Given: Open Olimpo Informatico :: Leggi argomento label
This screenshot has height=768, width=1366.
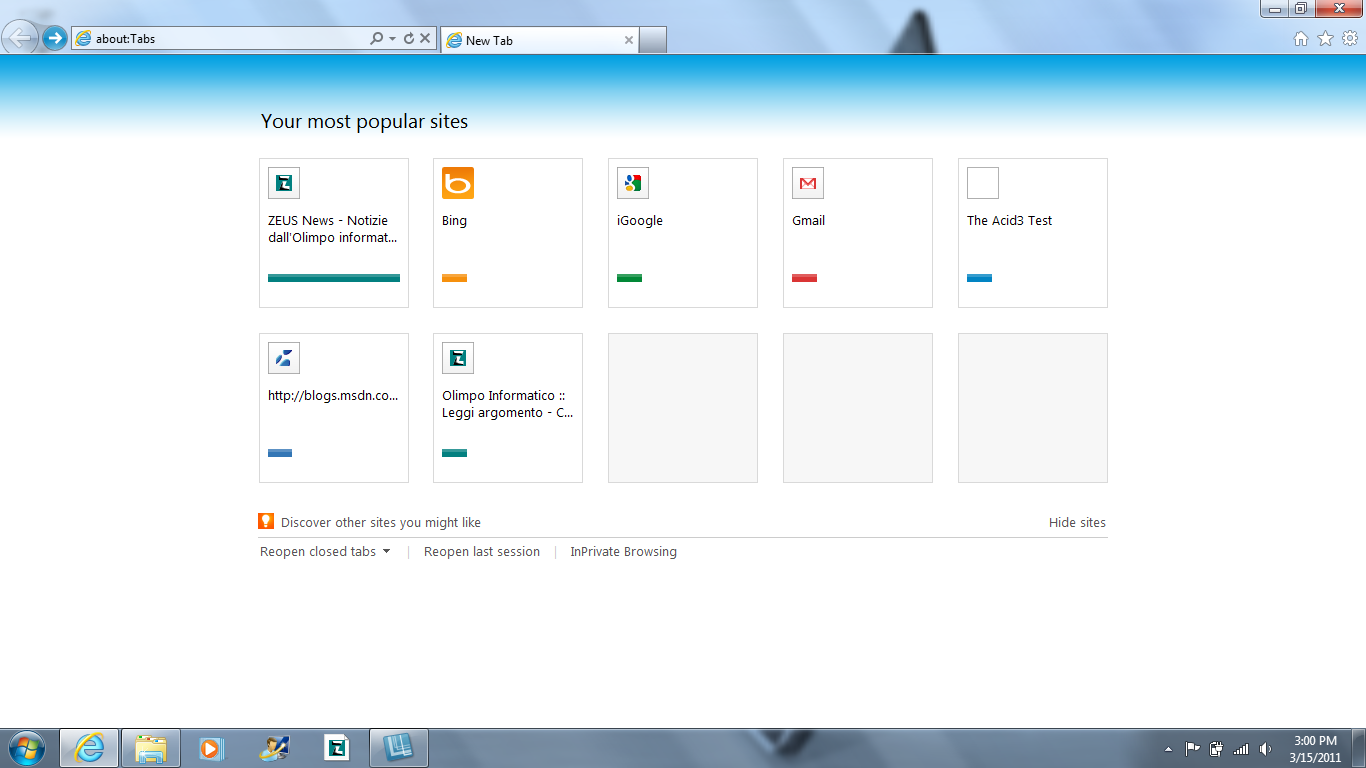Looking at the screenshot, I should [x=508, y=404].
